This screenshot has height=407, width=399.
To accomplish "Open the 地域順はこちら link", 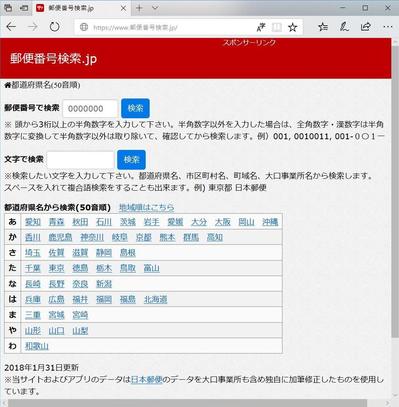I will (x=146, y=207).
